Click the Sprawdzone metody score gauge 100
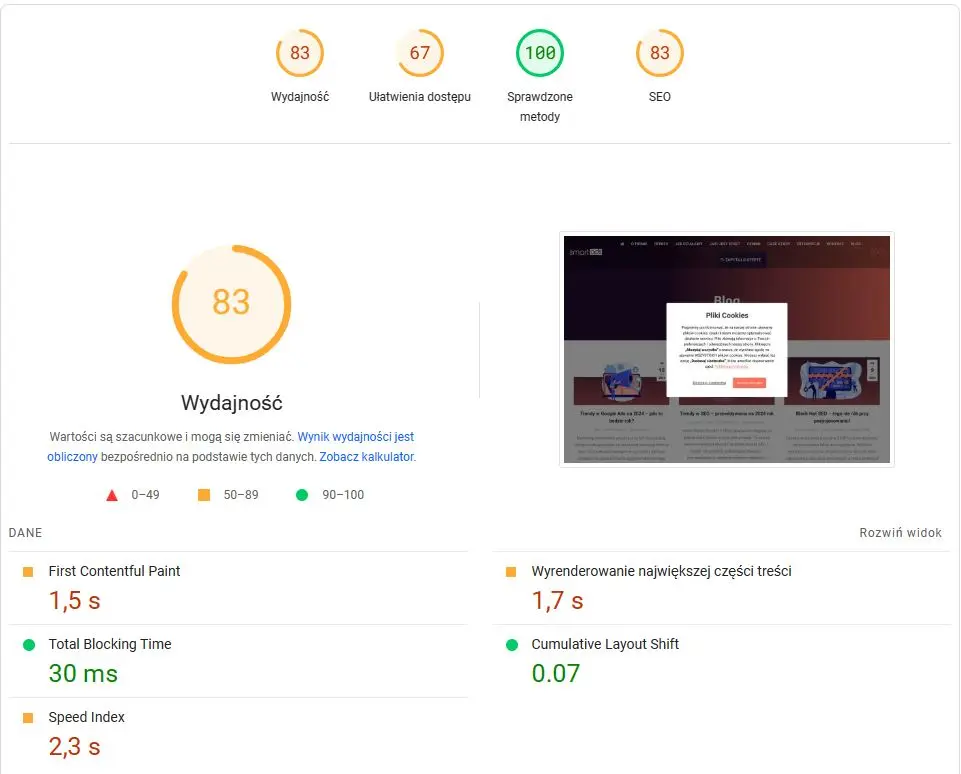The image size is (961, 774). pyautogui.click(x=540, y=53)
